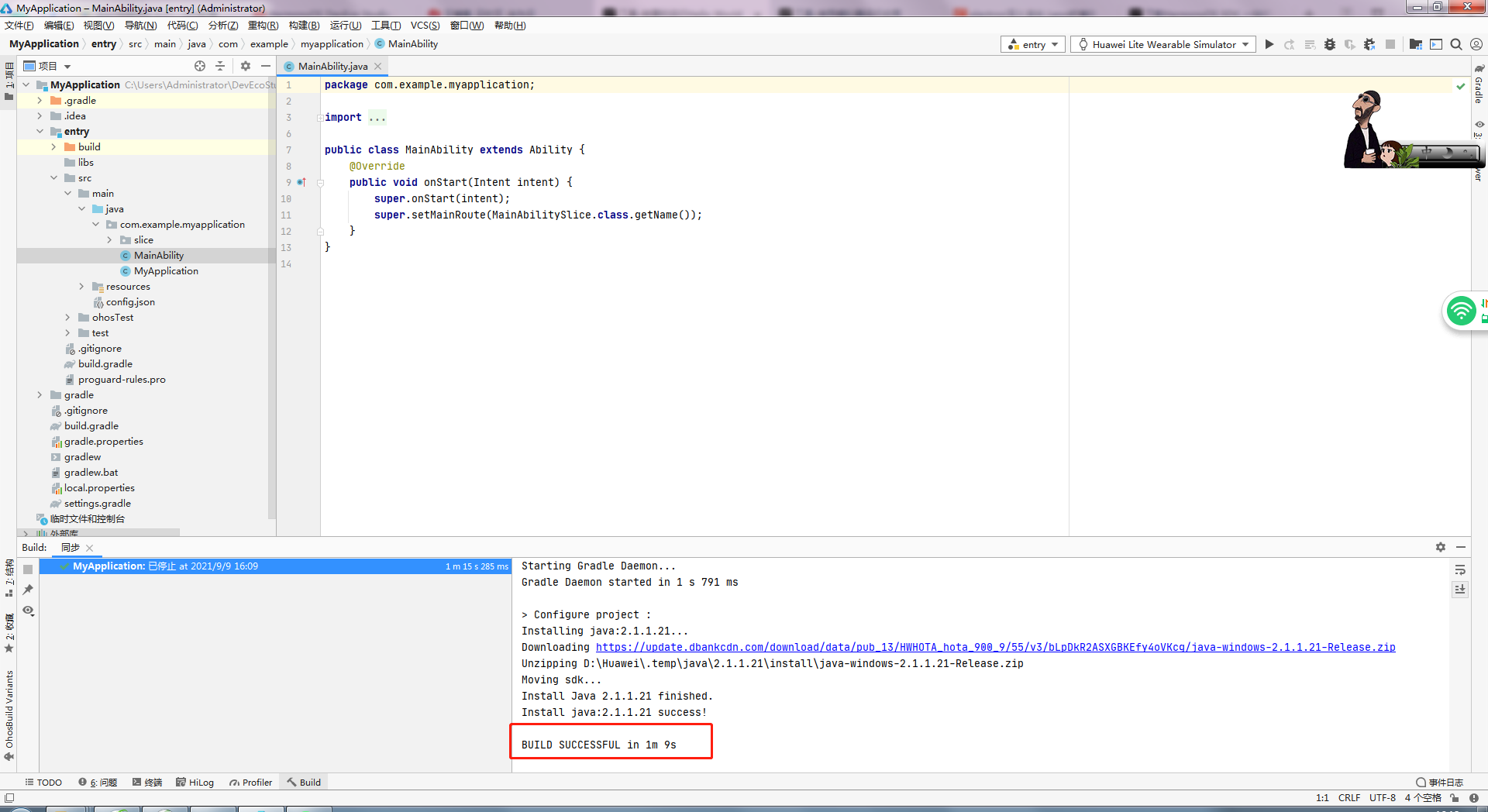1488x812 pixels.
Task: Open Build panel settings gear
Action: point(1441,547)
